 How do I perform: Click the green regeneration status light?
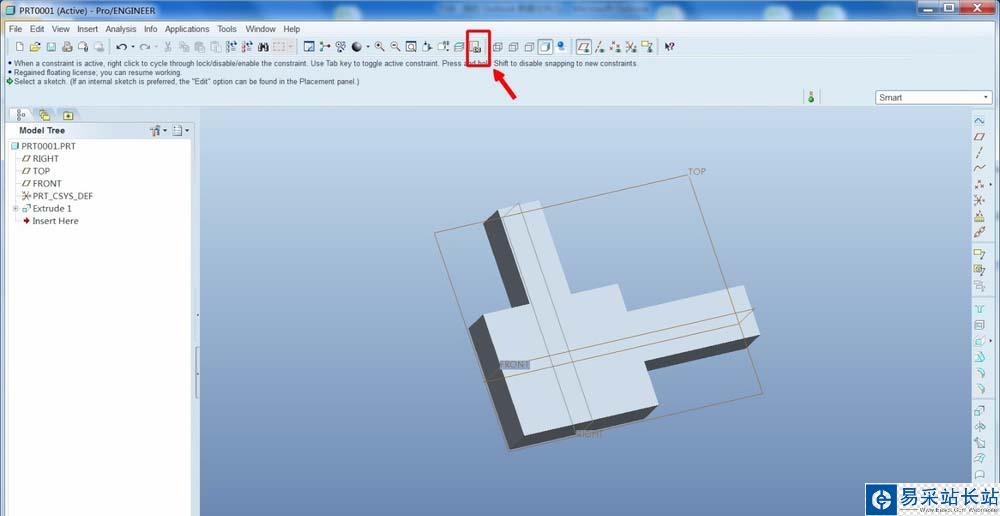click(811, 98)
